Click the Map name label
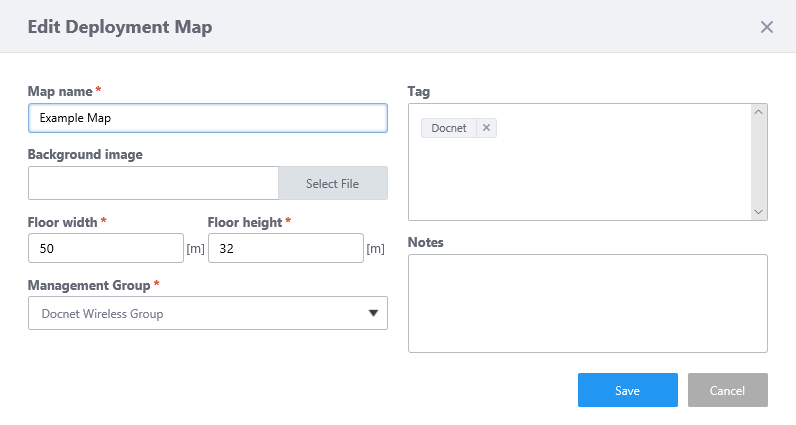Viewport: 796px width, 425px height. pyautogui.click(x=61, y=92)
